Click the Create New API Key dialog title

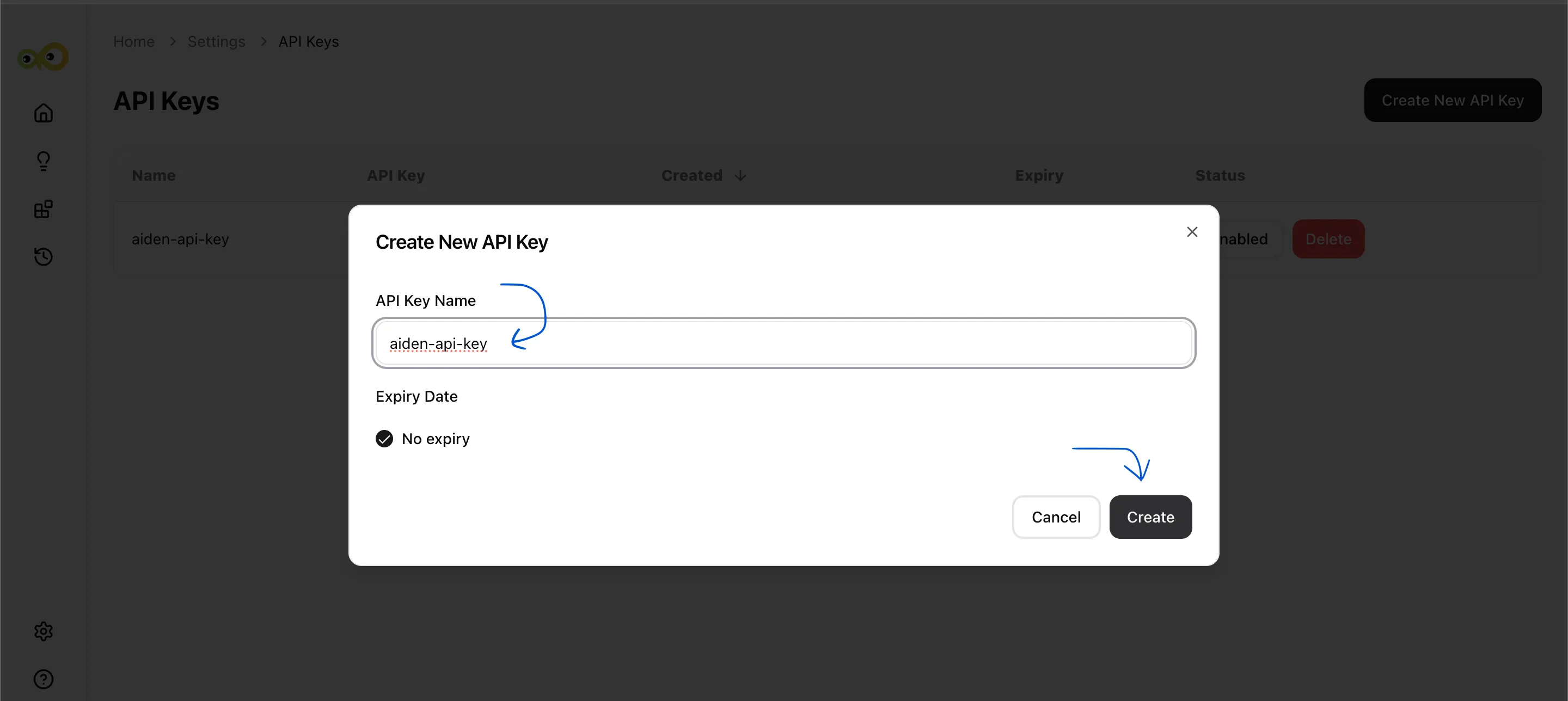(461, 242)
